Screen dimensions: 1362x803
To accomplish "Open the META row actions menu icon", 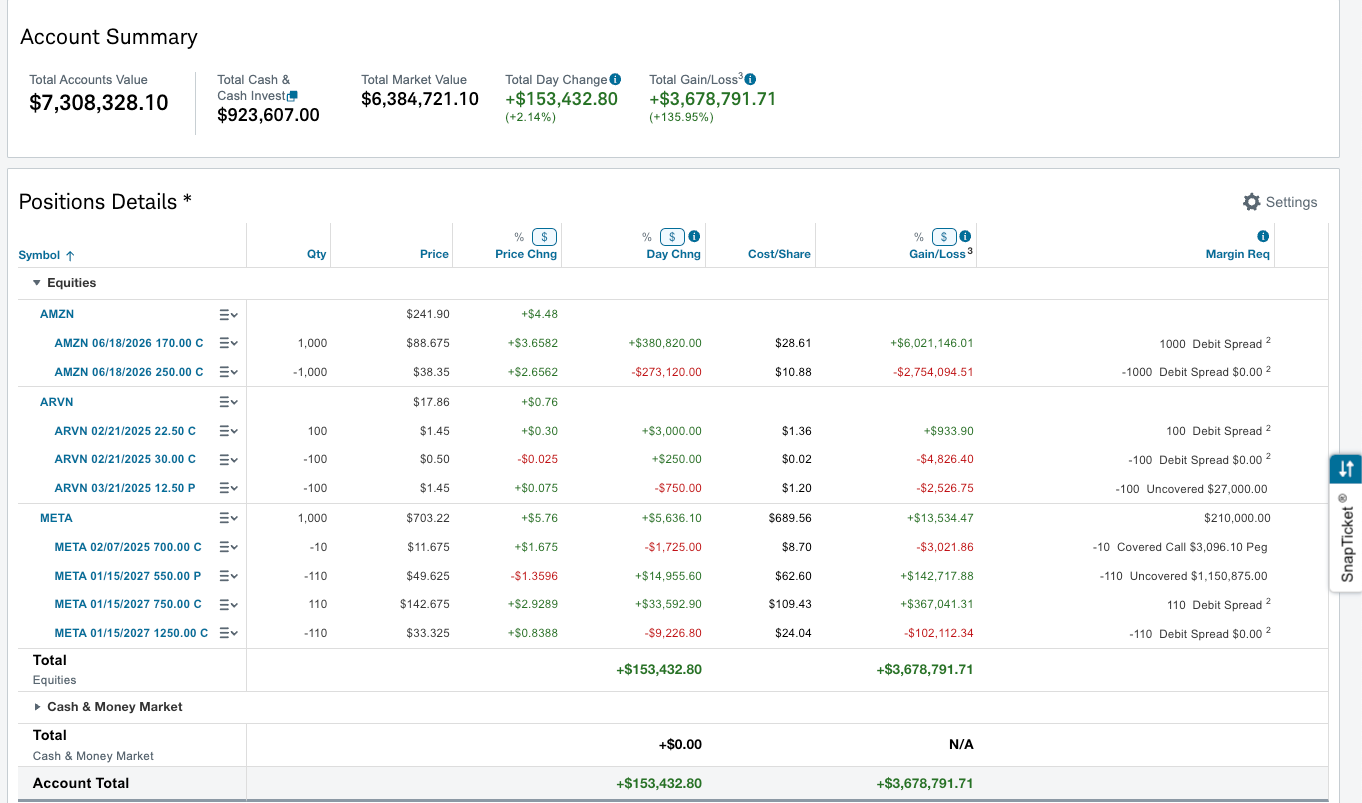I will [x=229, y=518].
